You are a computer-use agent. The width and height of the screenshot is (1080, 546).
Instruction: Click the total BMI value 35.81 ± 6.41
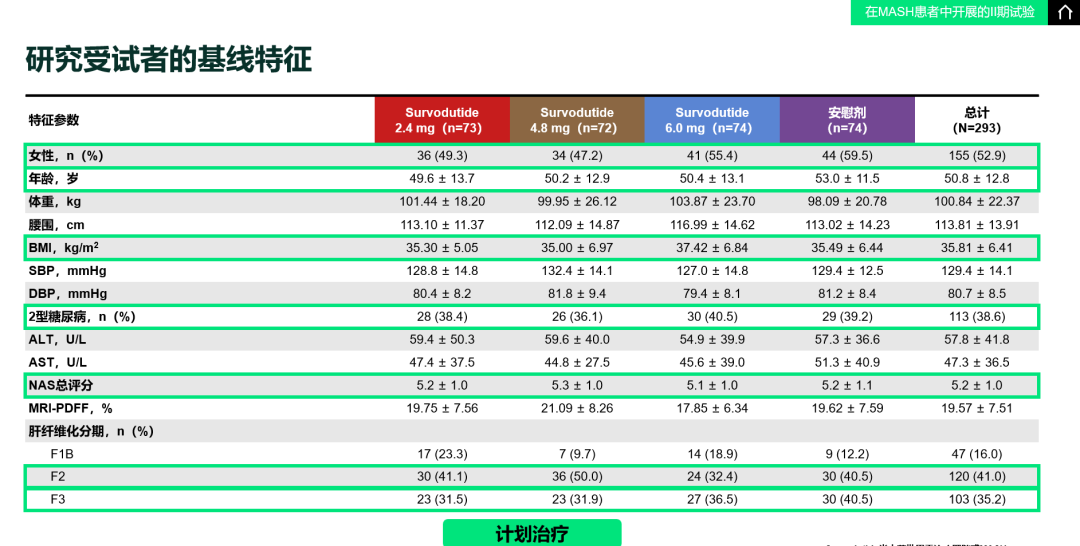[977, 247]
